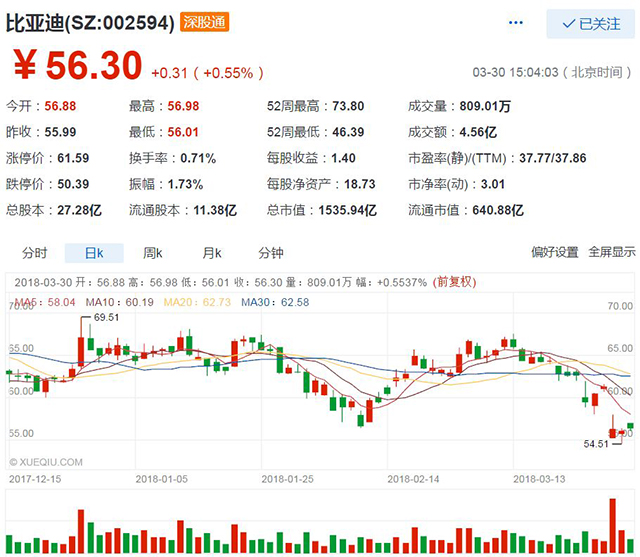
Task: Click the stock title 比亚迪(SZ:002594)
Action: coord(90,23)
